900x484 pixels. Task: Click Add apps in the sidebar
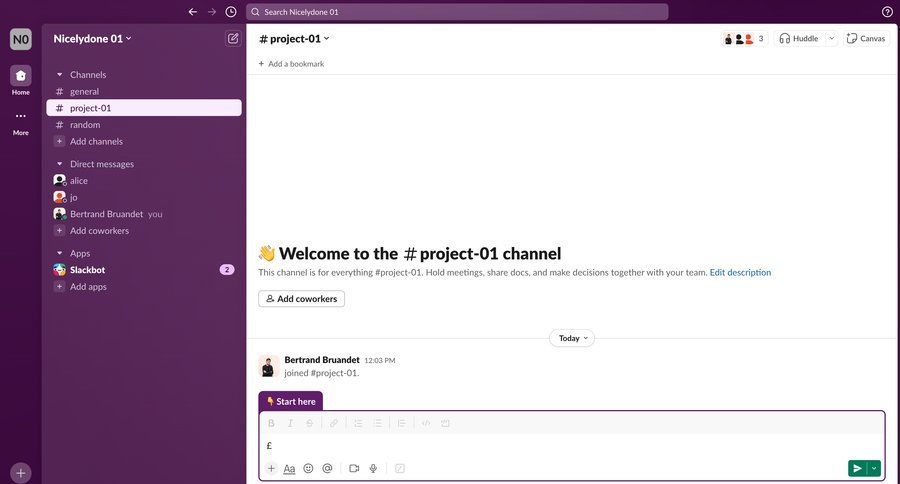144,286
